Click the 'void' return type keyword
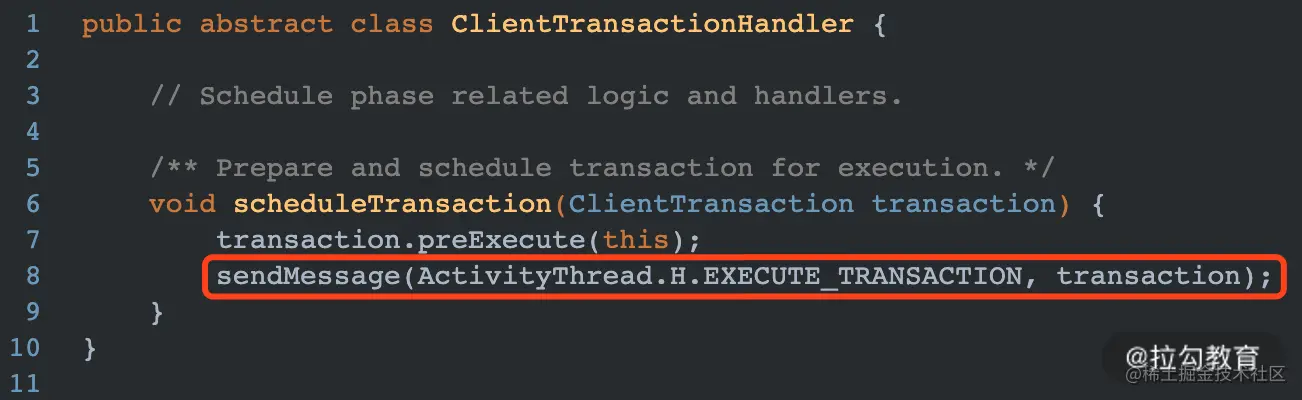 (182, 204)
